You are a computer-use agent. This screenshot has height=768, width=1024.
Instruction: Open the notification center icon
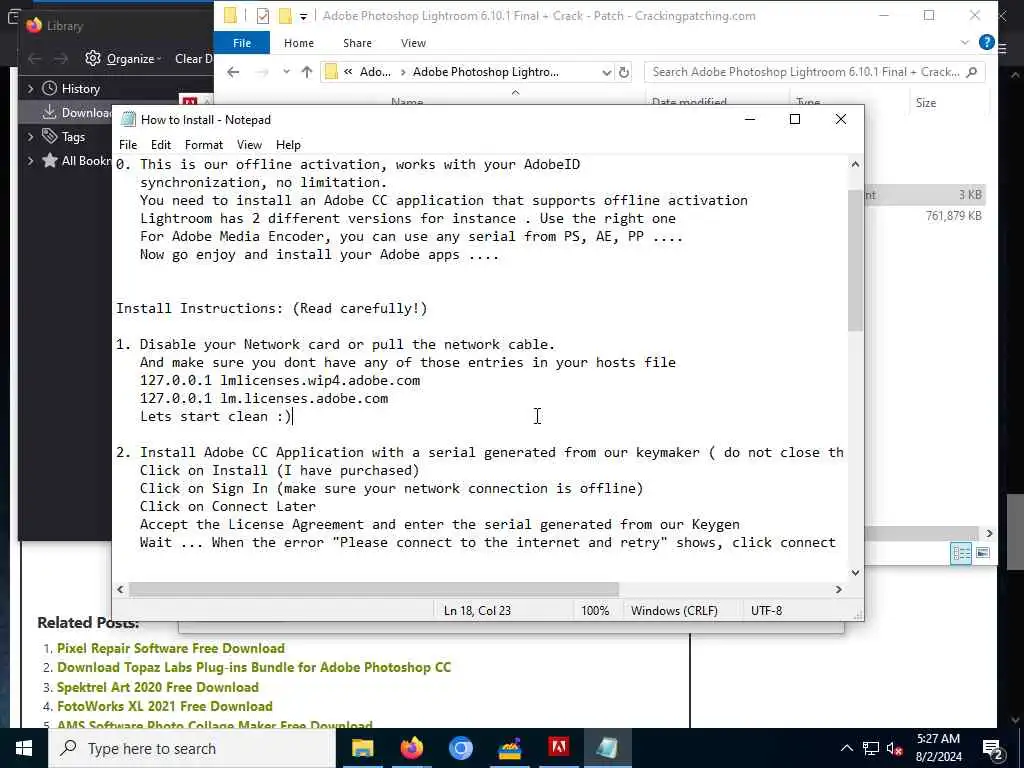coord(993,748)
